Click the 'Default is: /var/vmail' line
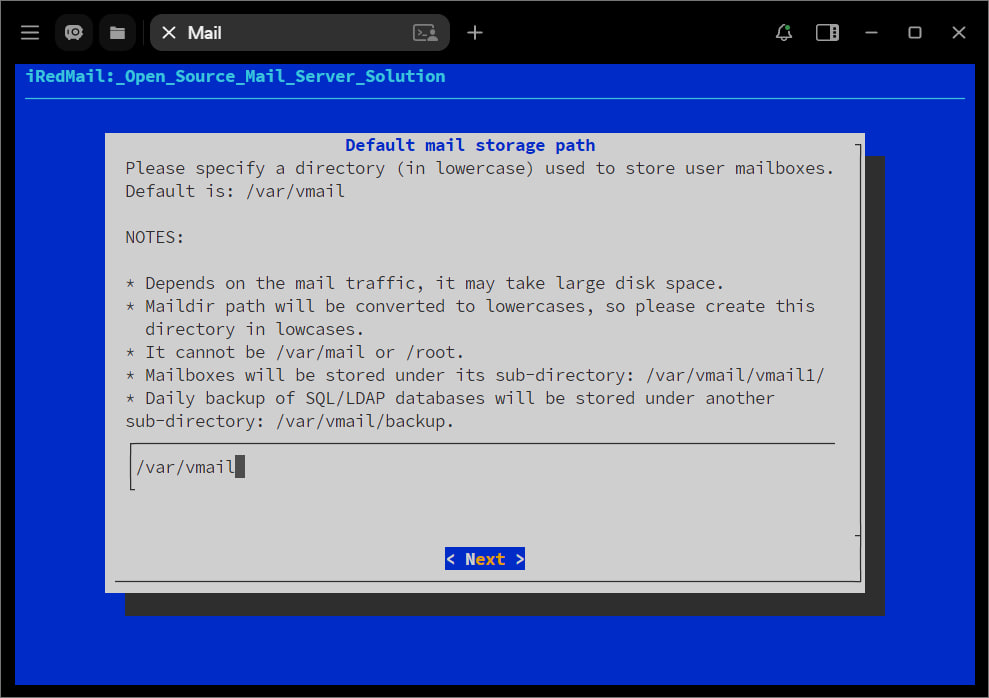The image size is (989, 698). 235,191
